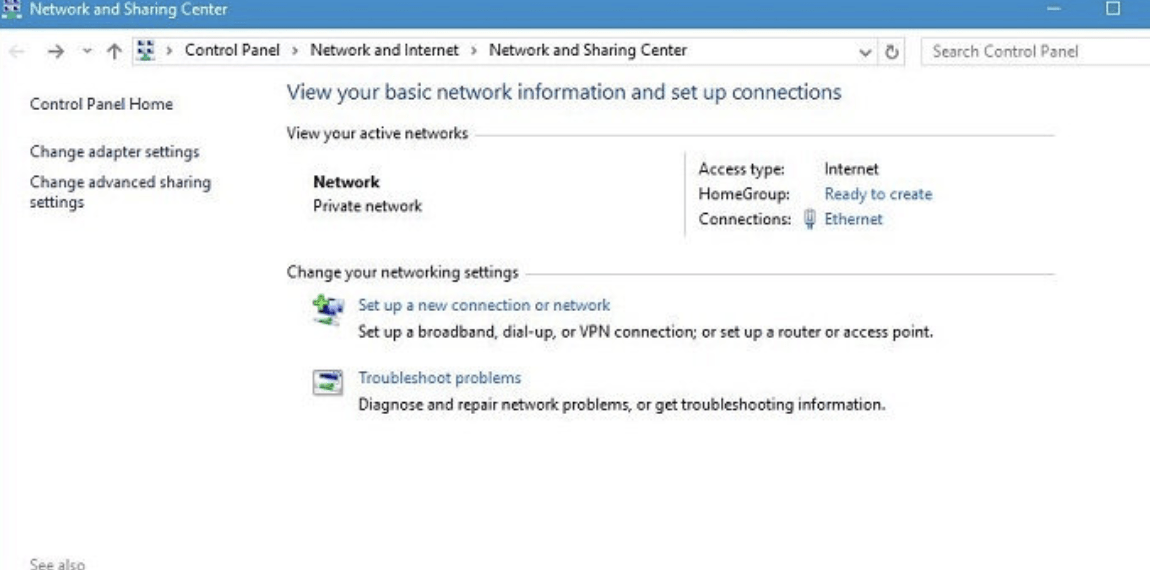Image resolution: width=1150 pixels, height=570 pixels.
Task: Expand the chevron after Control Panel breadcrumb
Action: tap(297, 51)
